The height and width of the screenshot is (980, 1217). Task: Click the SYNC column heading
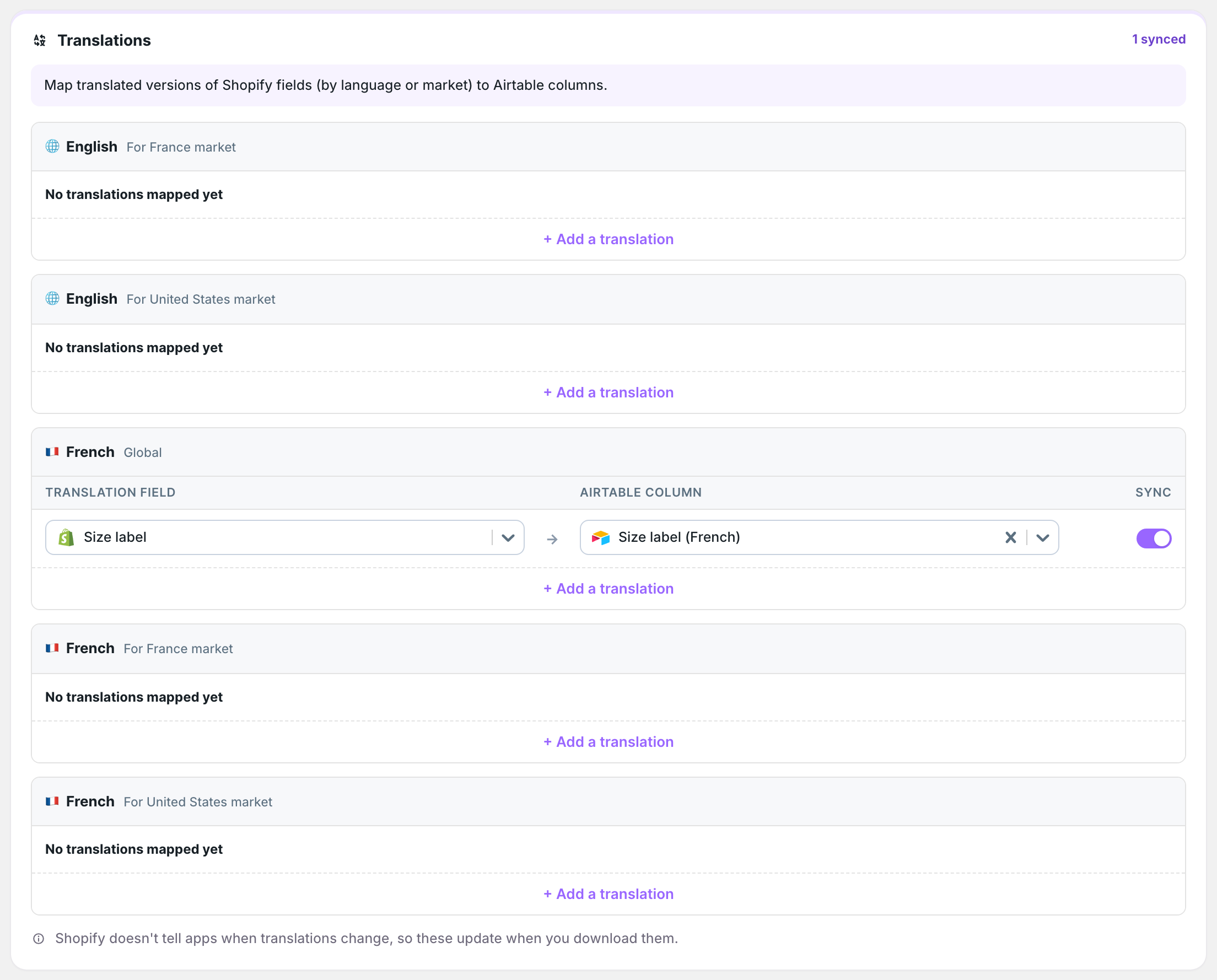coord(1153,492)
